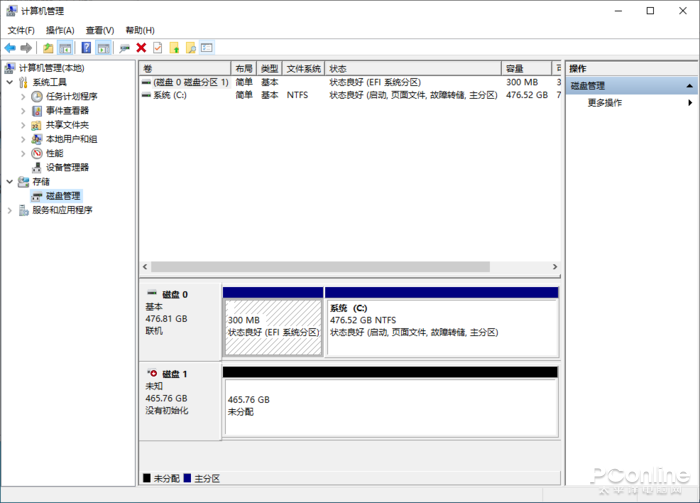
Task: Select the 300 MB EFI partition block
Action: tap(273, 327)
